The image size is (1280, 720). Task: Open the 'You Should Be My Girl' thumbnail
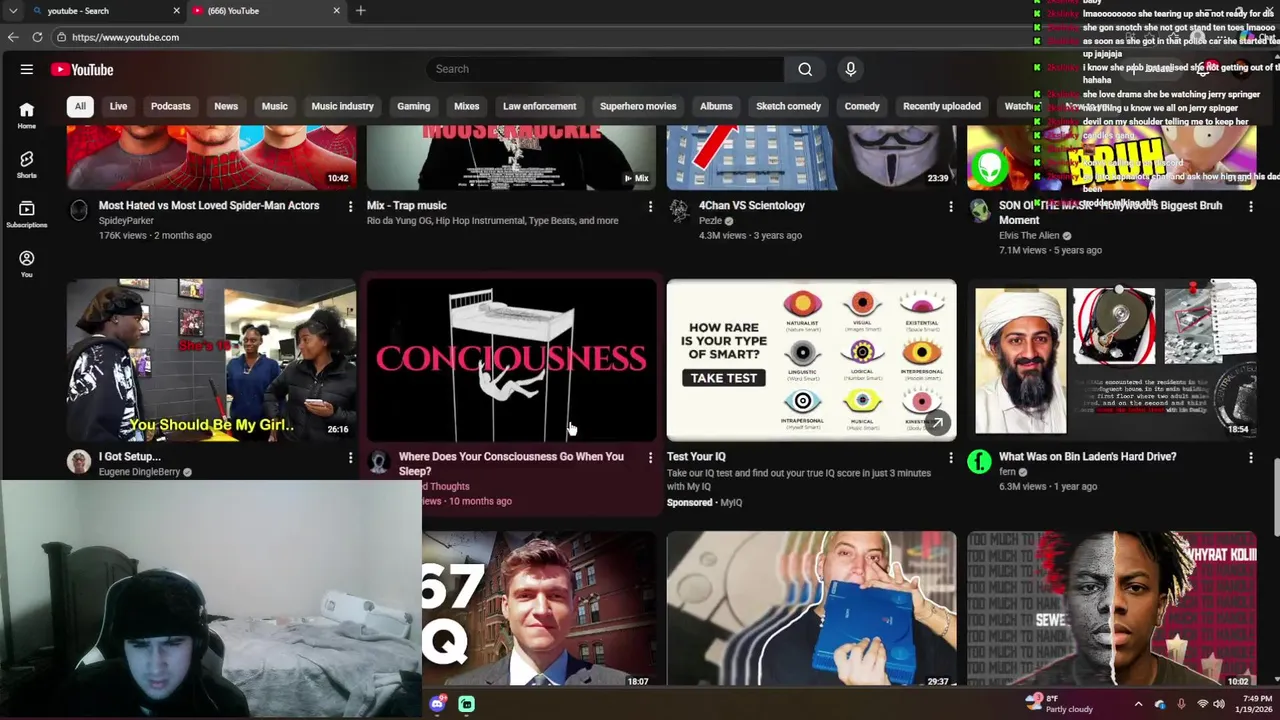(x=211, y=360)
